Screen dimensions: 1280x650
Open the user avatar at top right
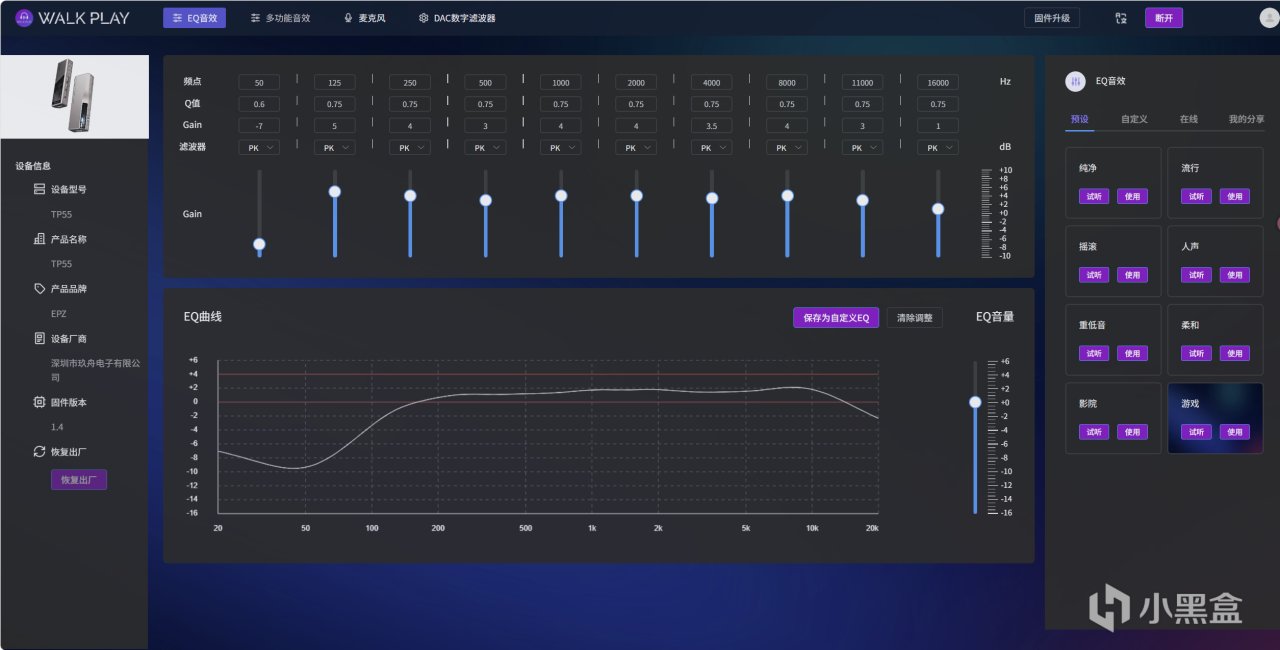click(1268, 18)
